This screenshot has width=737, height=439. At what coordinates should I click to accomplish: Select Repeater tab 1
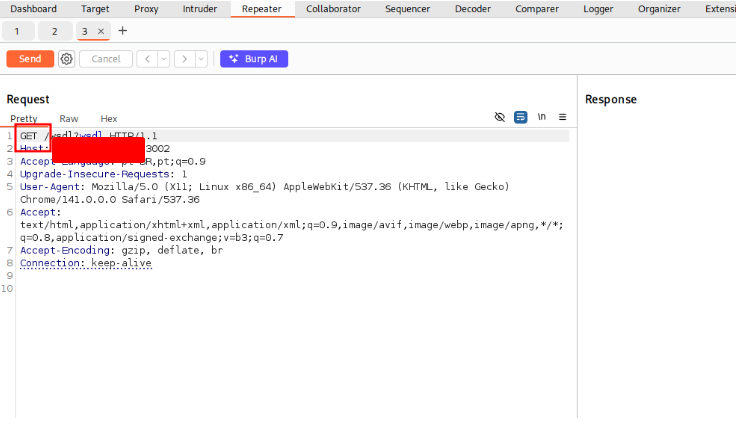pyautogui.click(x=17, y=32)
